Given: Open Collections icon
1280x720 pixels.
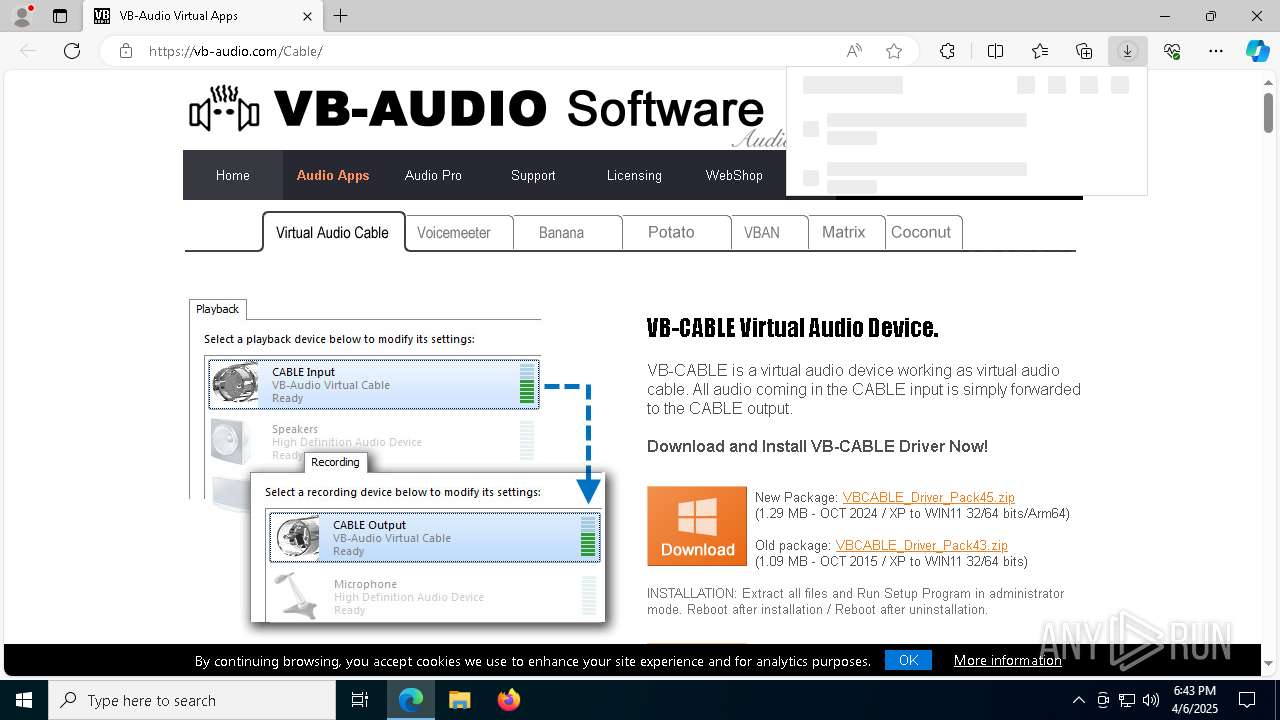Looking at the screenshot, I should click(1084, 51).
